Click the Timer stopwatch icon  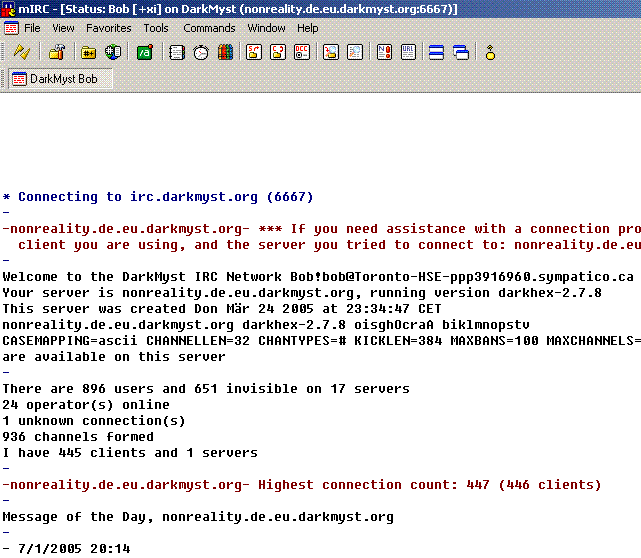click(x=201, y=52)
